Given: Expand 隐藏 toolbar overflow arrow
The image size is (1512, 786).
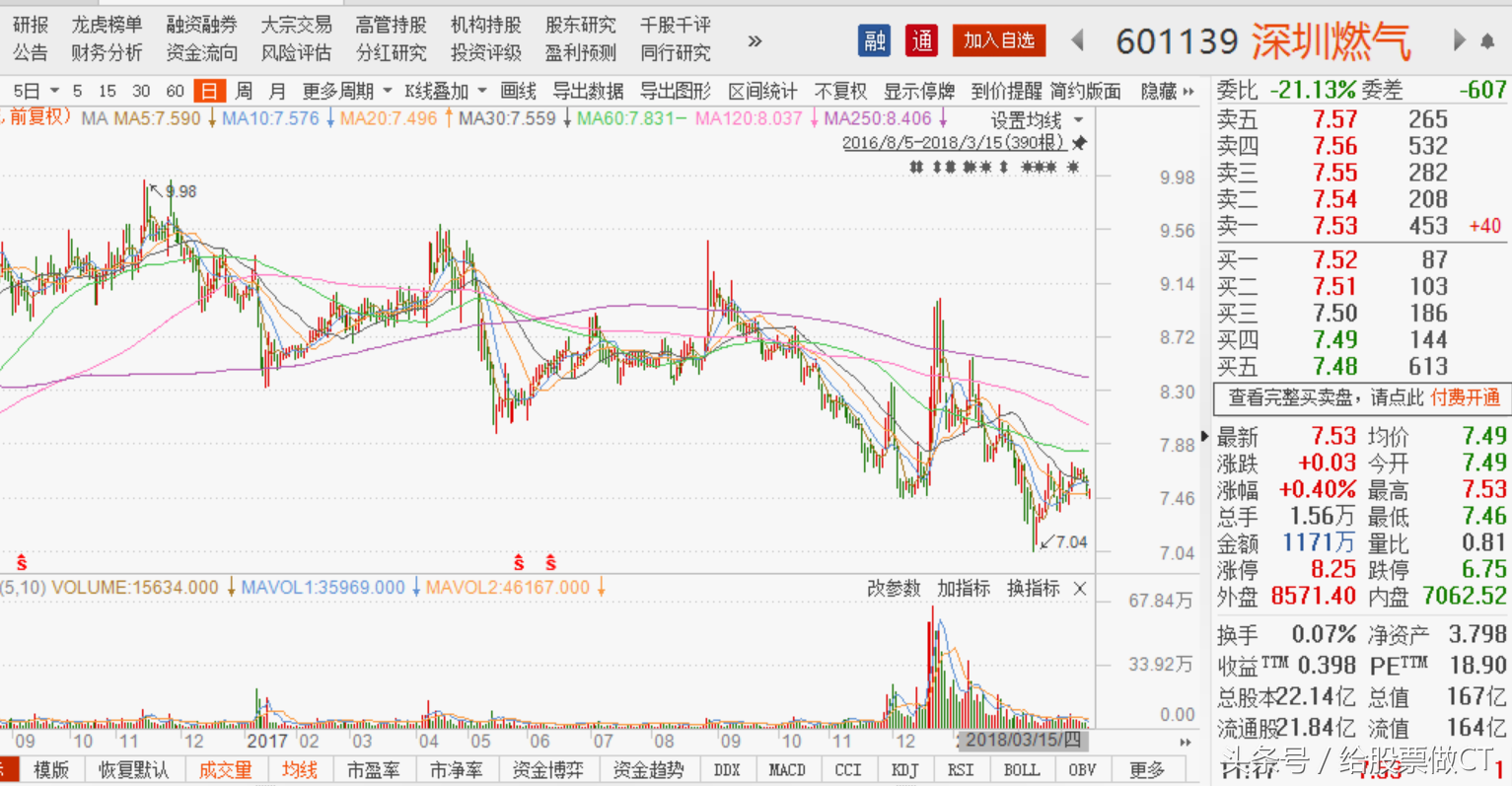Looking at the screenshot, I should pos(1188,92).
